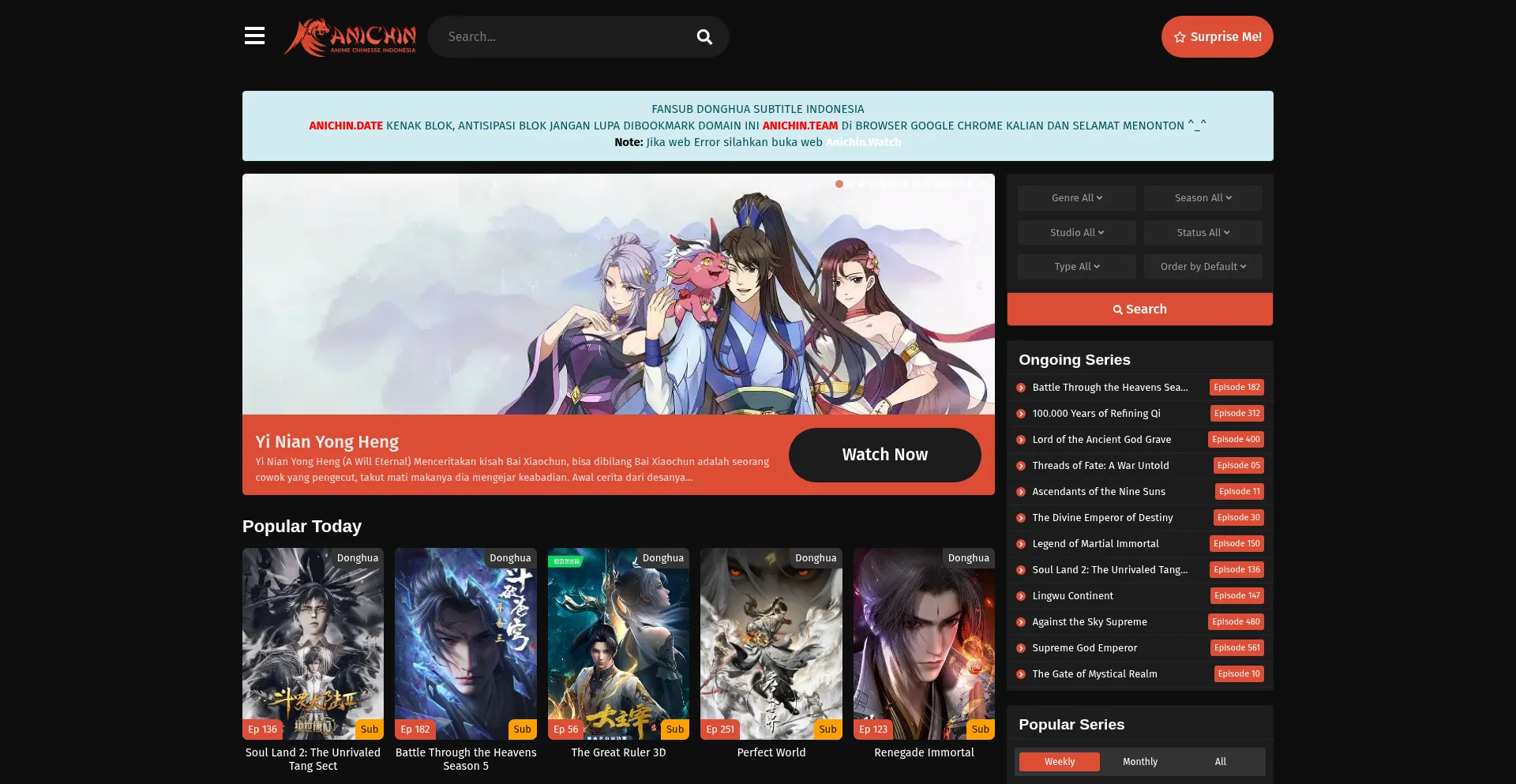Open Soul Land 2: The Unrivaled Tang... ongoing entry

(x=1110, y=570)
